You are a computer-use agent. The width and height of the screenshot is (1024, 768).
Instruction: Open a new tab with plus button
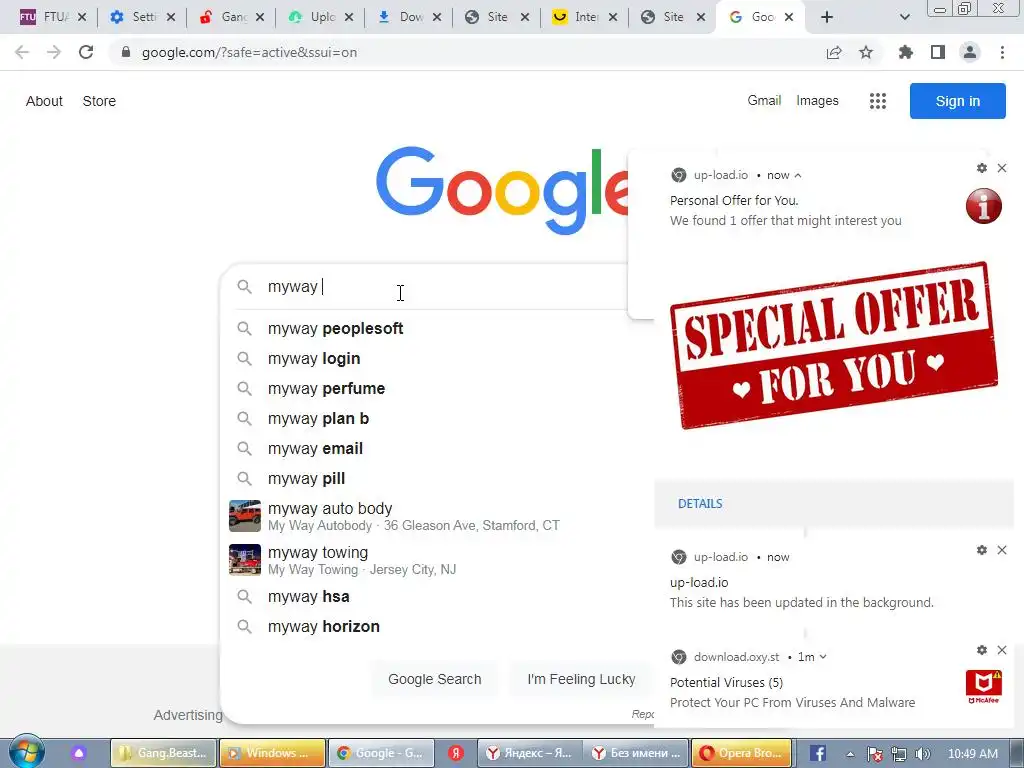(827, 17)
